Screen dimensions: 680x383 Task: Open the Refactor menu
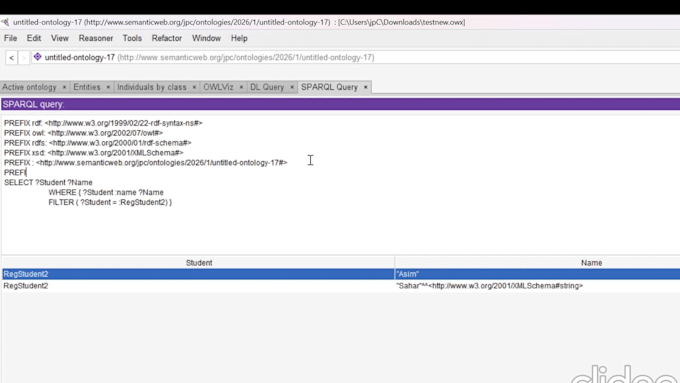click(167, 38)
